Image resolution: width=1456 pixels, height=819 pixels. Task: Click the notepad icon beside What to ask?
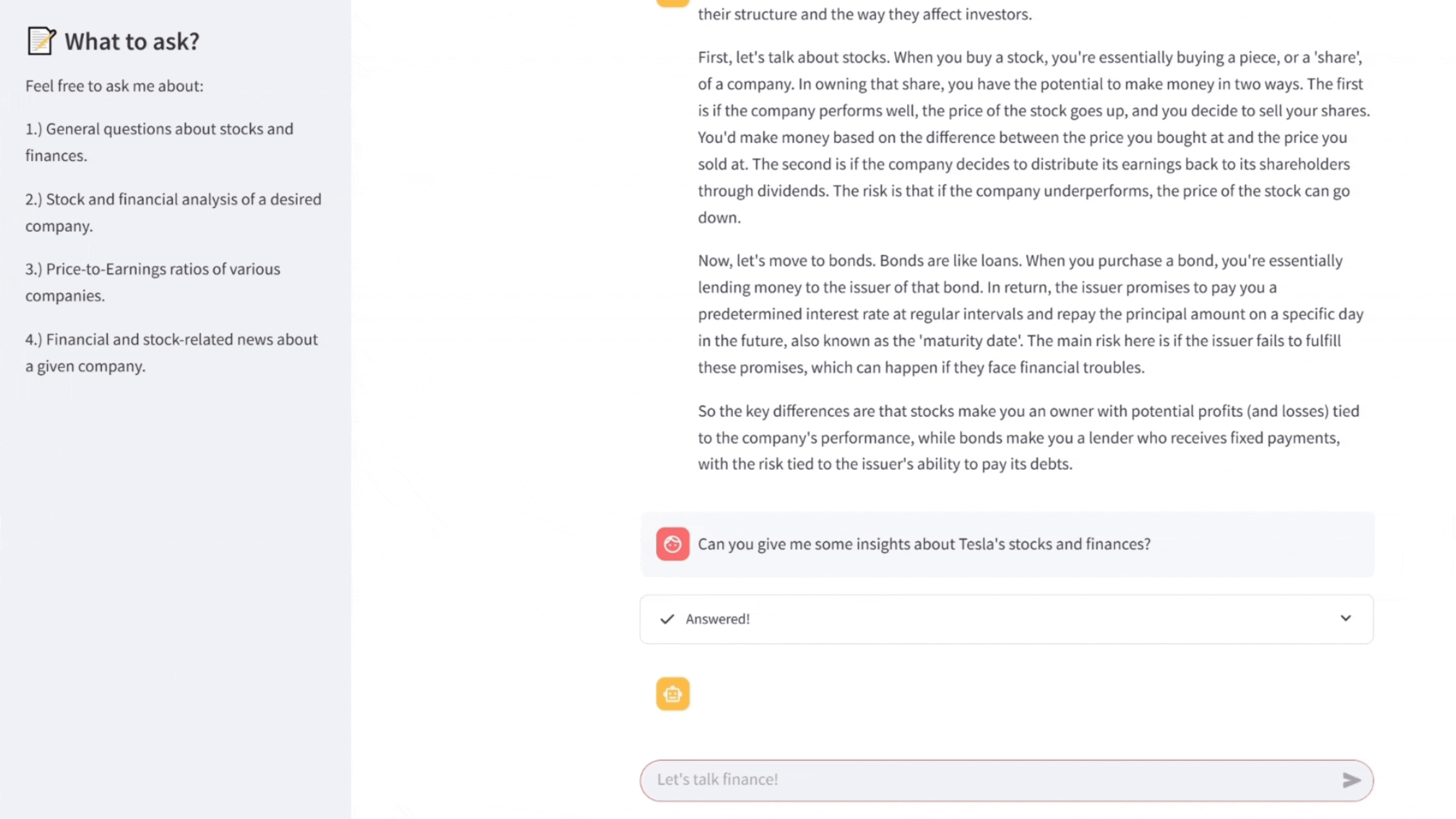(41, 41)
